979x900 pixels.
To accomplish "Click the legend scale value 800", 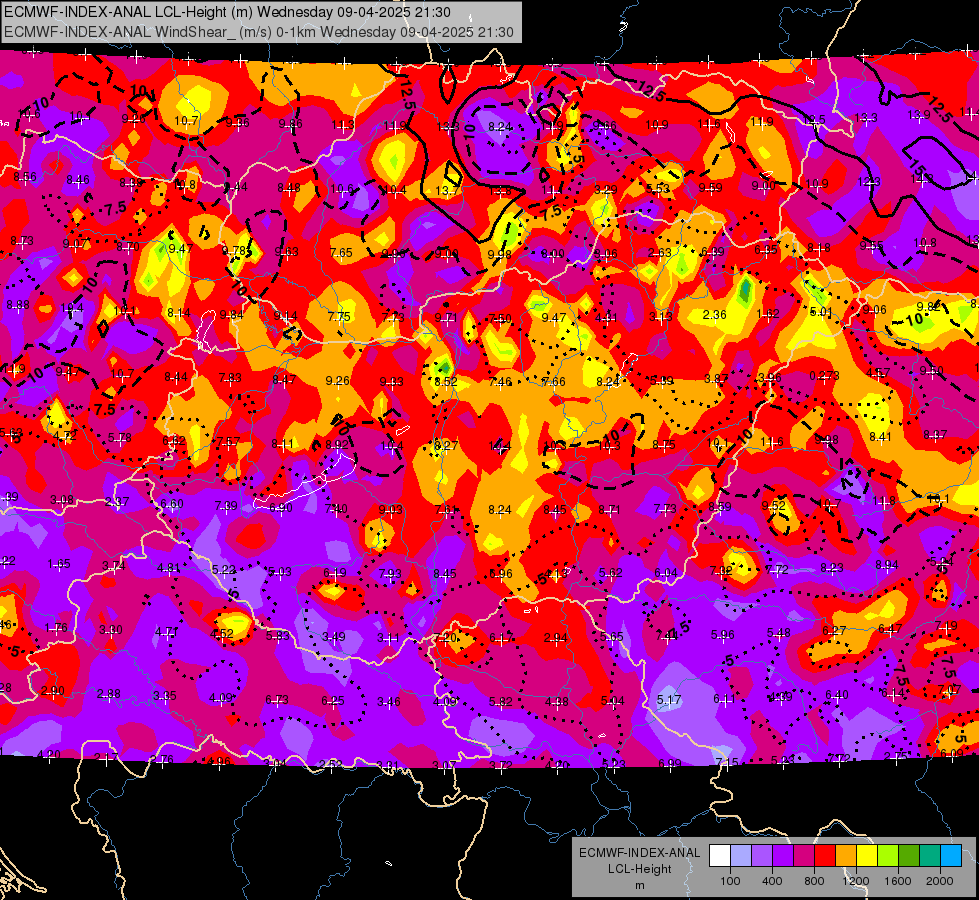I will point(814,881).
